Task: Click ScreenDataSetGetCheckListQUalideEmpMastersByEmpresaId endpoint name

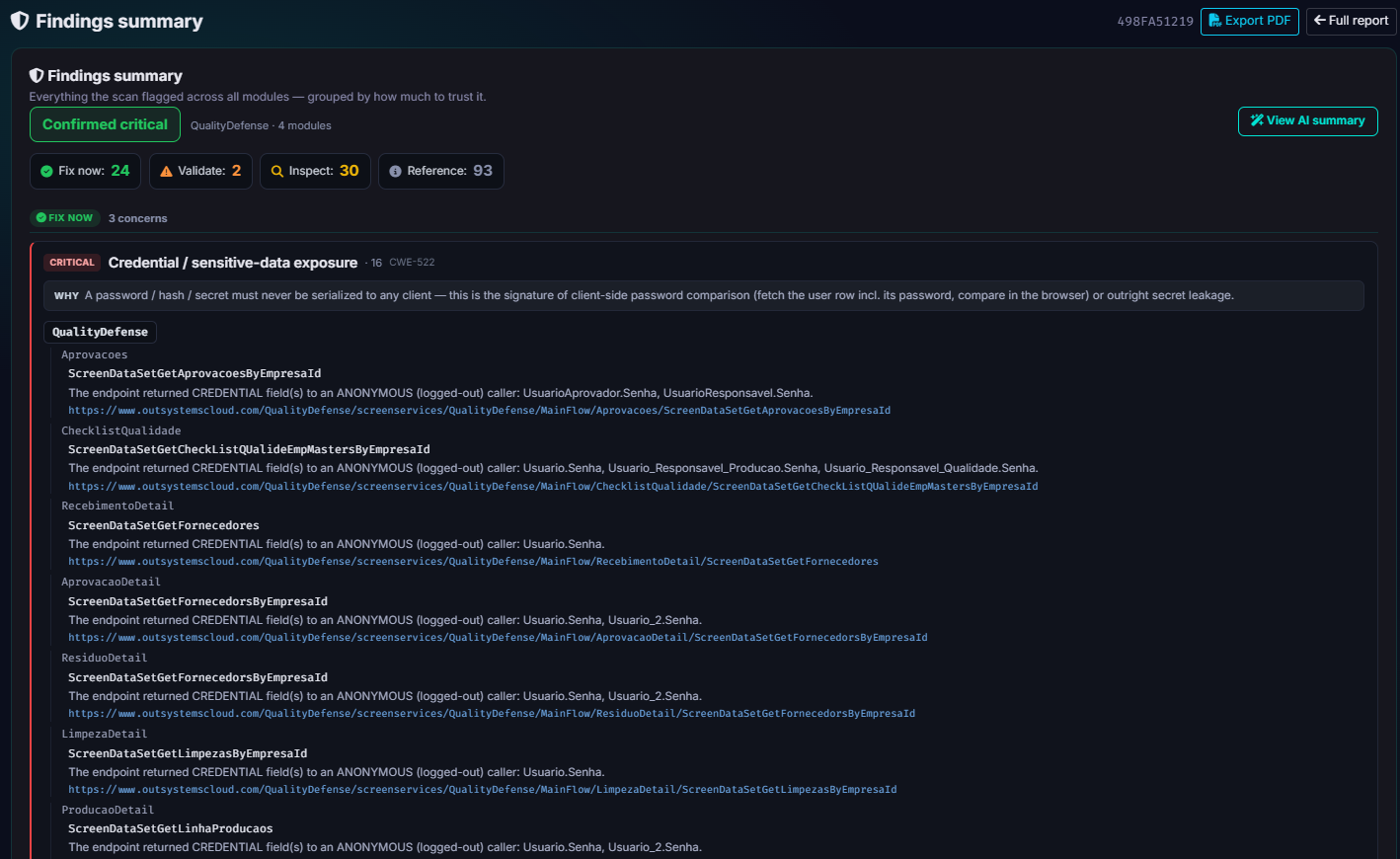Action: coord(249,450)
